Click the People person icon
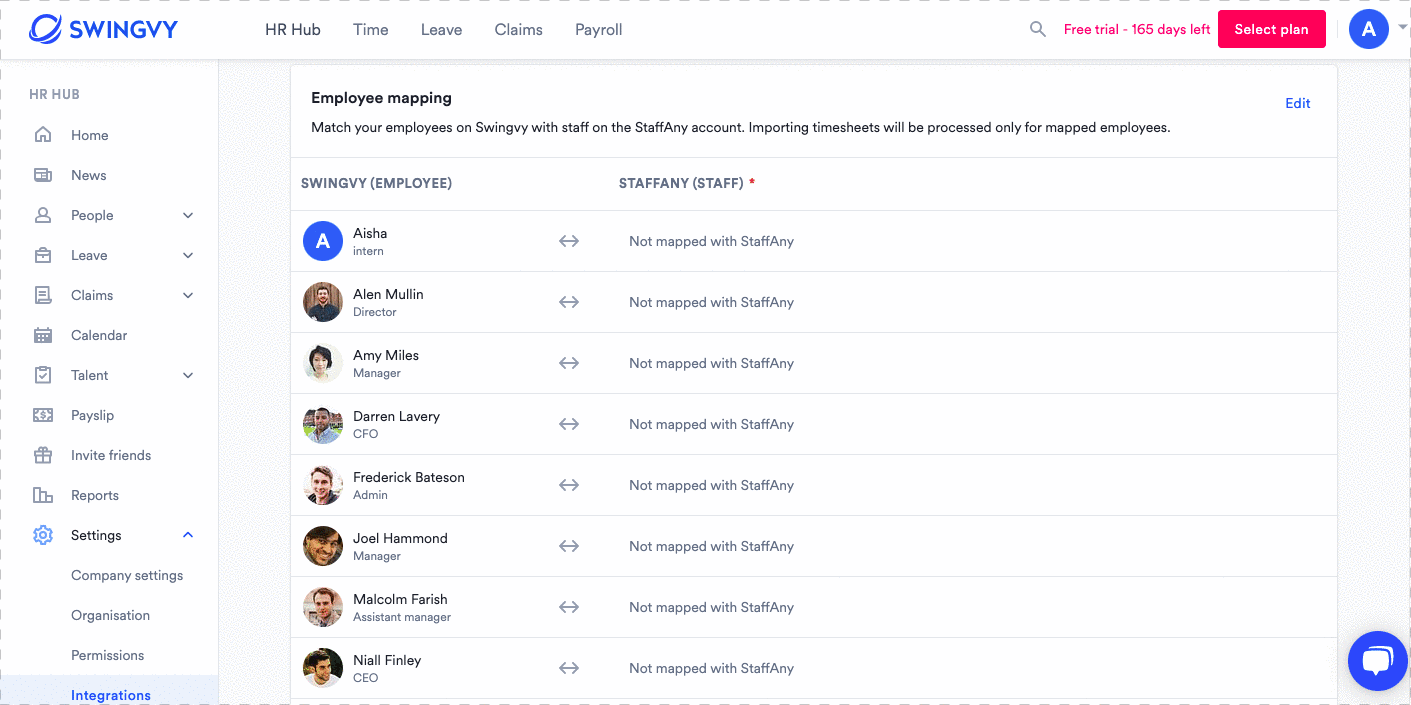Screen dimensions: 1411x705 point(43,215)
